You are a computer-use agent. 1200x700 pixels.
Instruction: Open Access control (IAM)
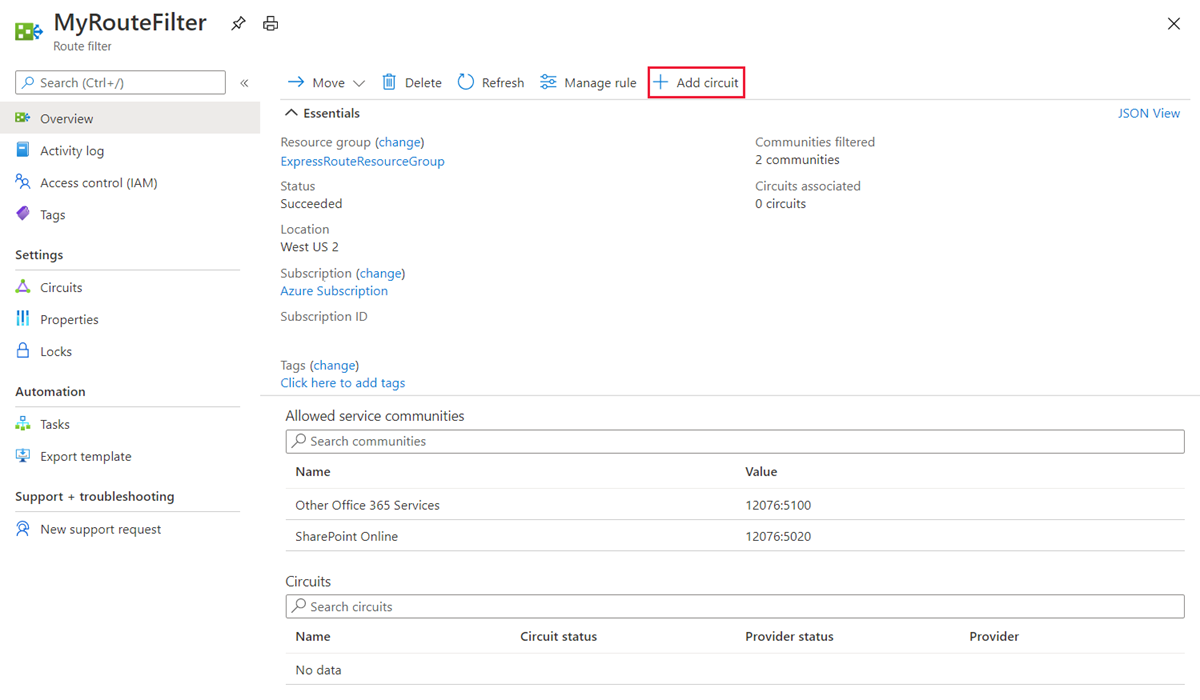click(98, 183)
